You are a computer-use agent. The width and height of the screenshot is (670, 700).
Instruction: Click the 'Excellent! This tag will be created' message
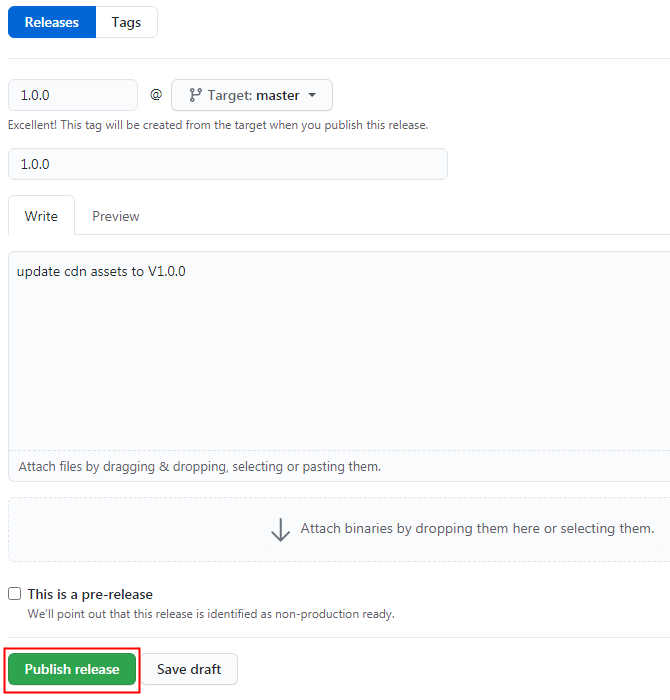tap(218, 126)
